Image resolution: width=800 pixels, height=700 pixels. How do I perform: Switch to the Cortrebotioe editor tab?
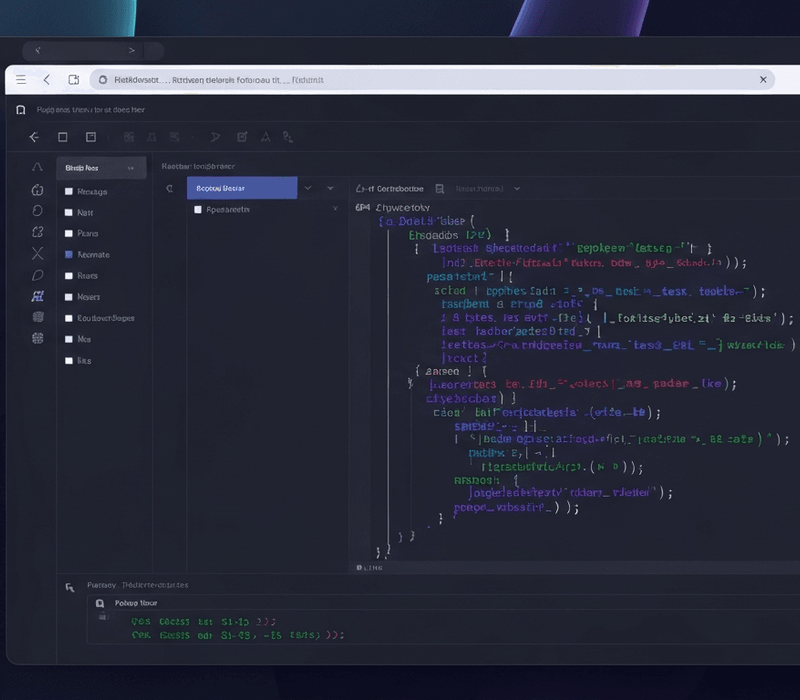coord(390,188)
